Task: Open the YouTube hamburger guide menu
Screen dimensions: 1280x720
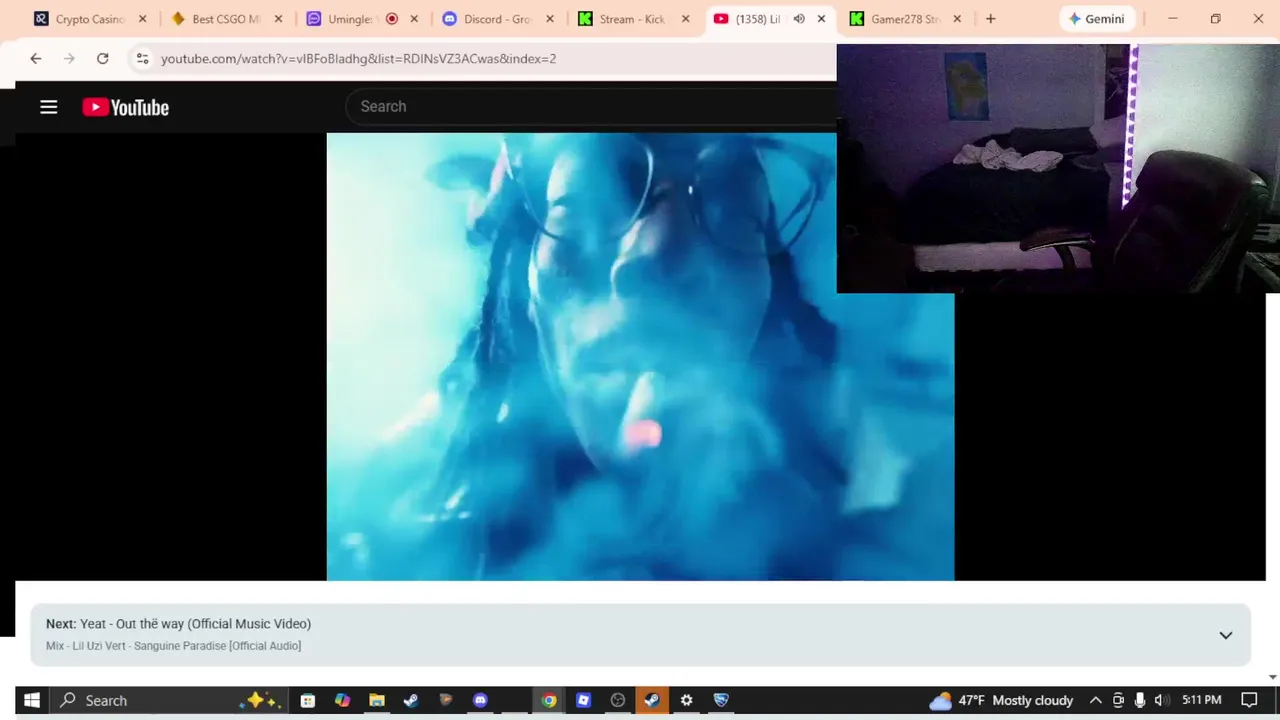Action: (x=48, y=107)
